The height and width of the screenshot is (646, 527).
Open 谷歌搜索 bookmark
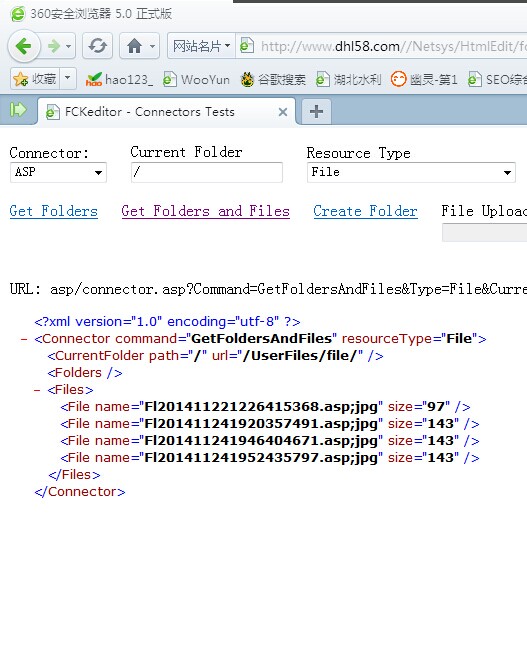click(273, 79)
